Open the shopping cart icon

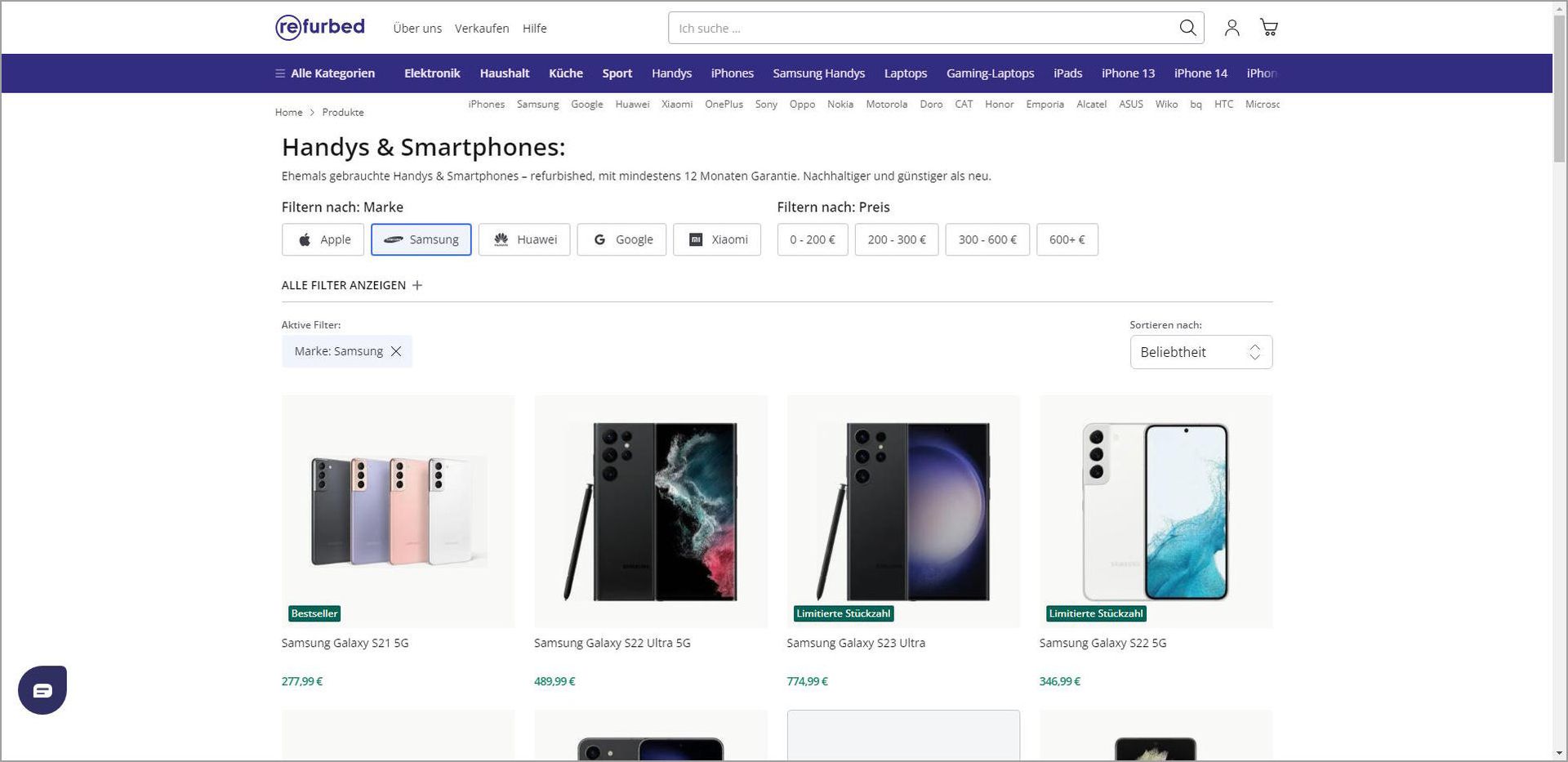pos(1268,28)
